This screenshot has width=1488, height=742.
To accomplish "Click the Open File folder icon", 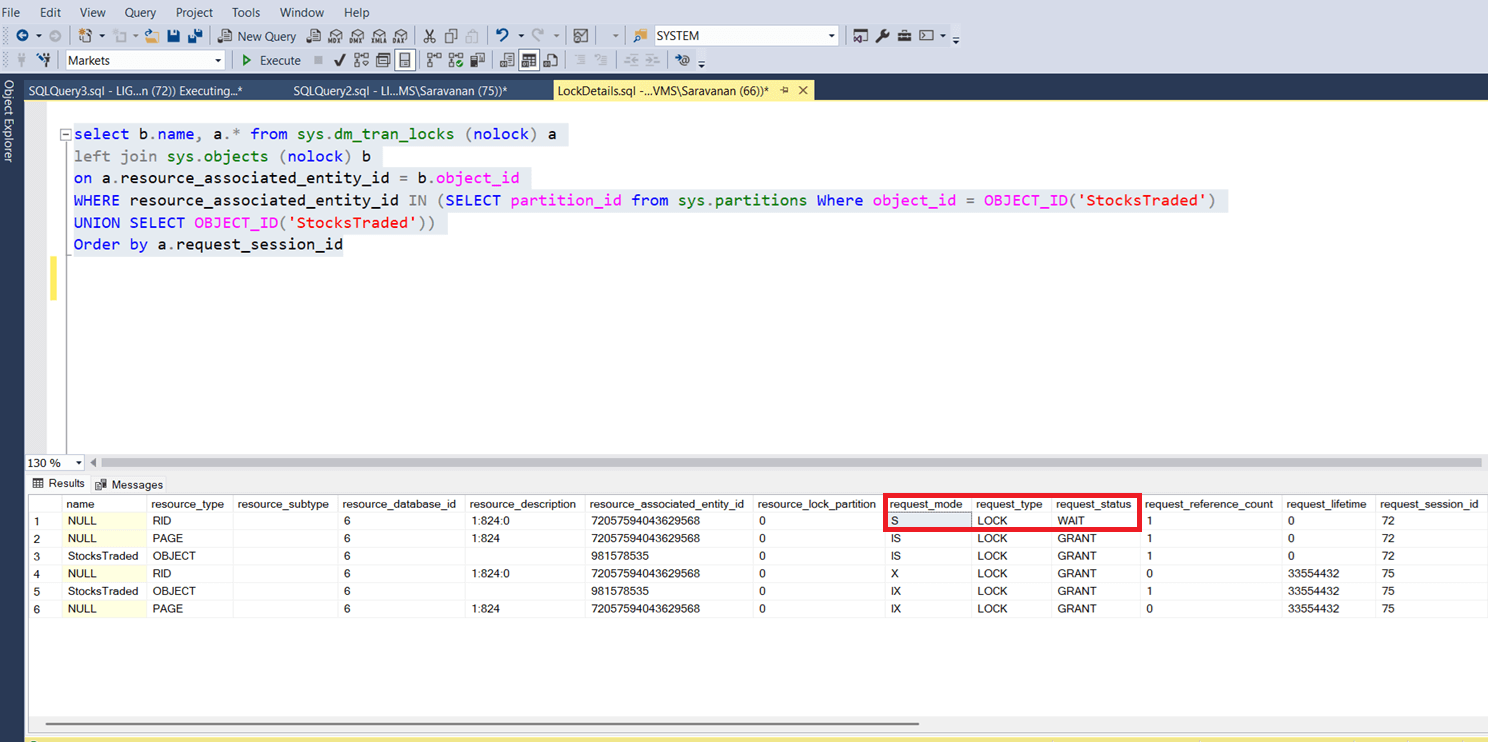I will [152, 36].
